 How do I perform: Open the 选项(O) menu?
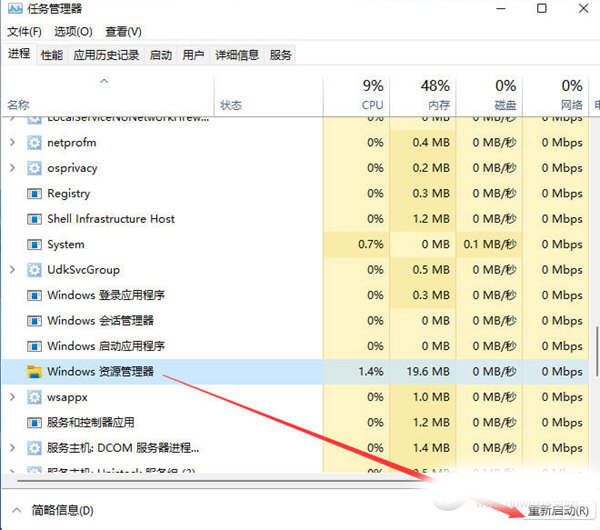click(x=73, y=31)
